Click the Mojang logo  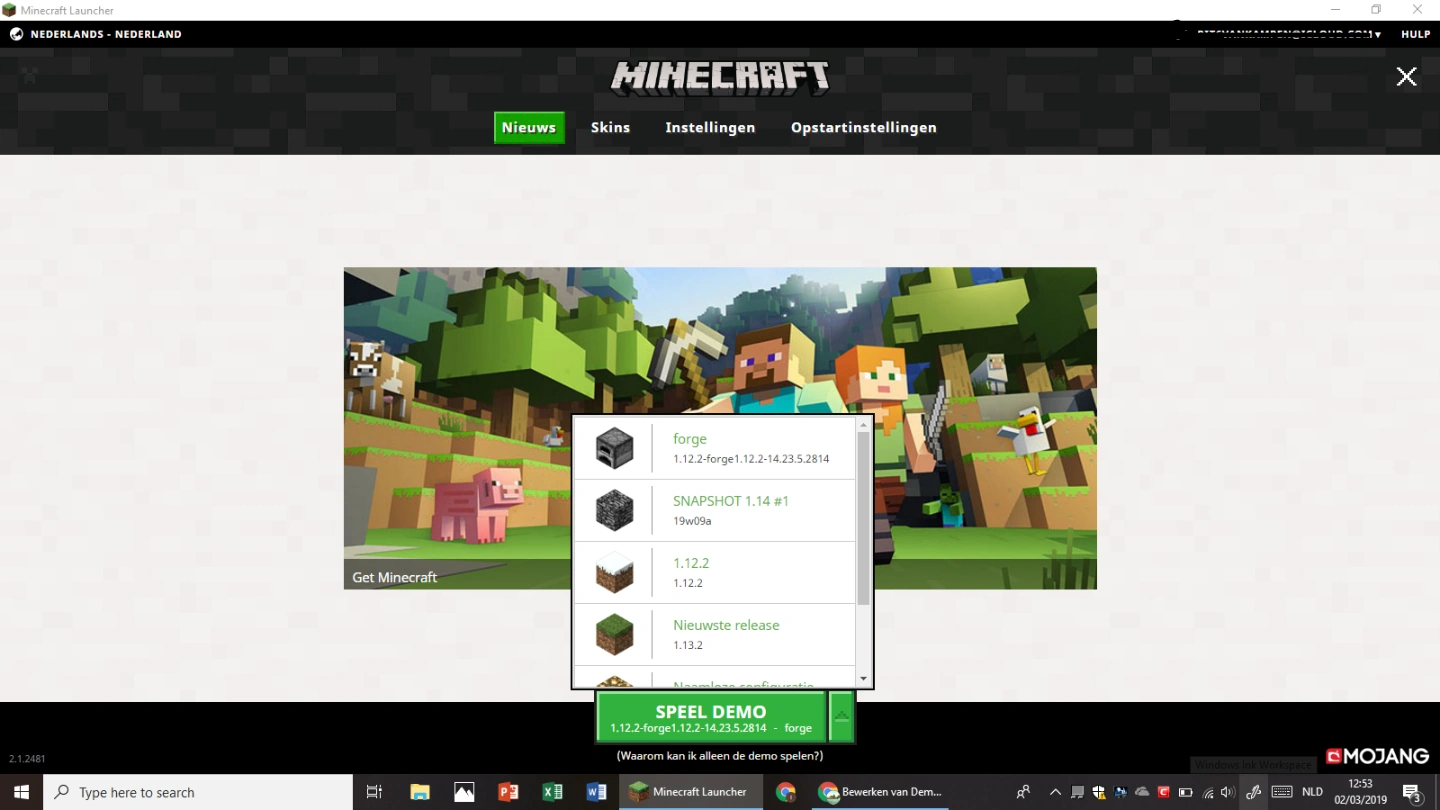tap(1377, 757)
